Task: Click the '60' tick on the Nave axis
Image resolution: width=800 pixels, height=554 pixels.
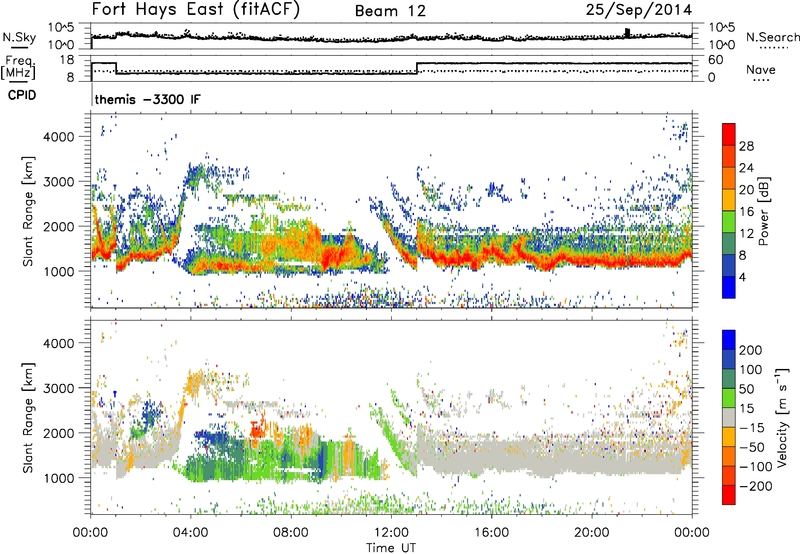Action: [x=716, y=60]
